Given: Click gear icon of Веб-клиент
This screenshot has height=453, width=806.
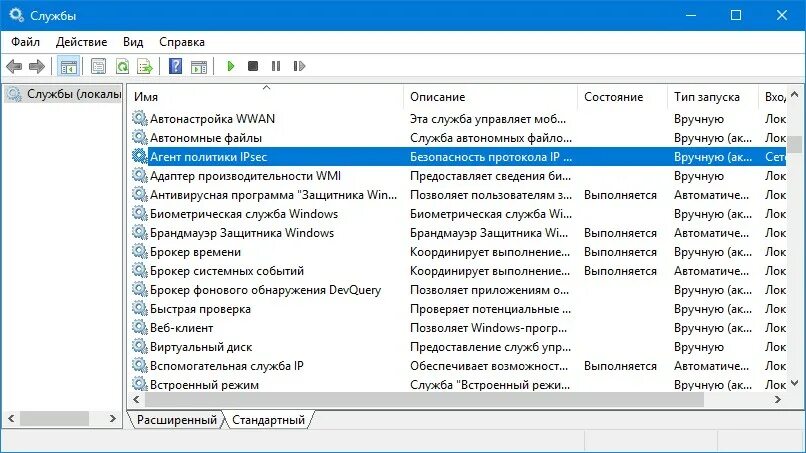Looking at the screenshot, I should (139, 328).
